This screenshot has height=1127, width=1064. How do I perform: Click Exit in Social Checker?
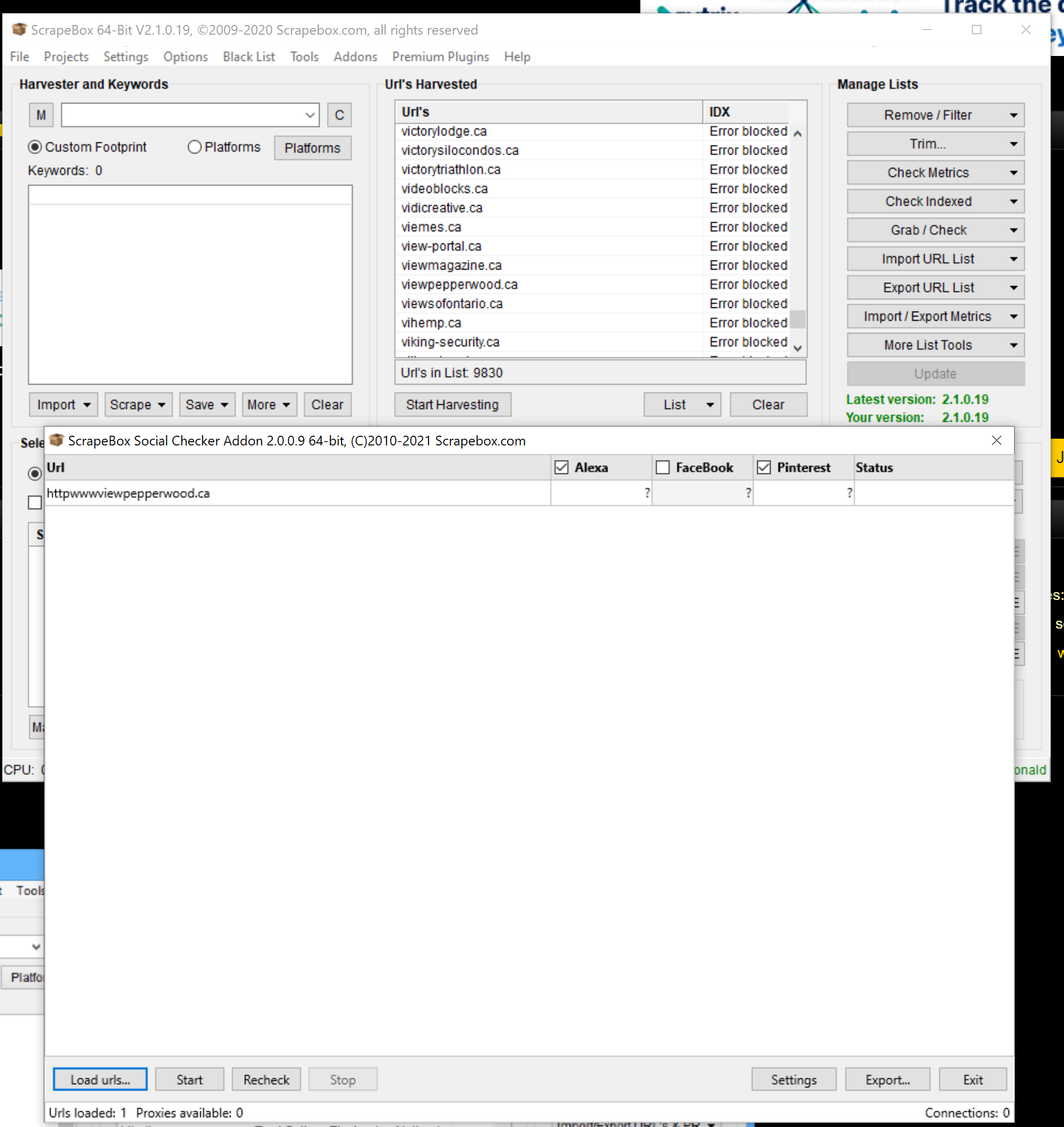click(973, 1080)
